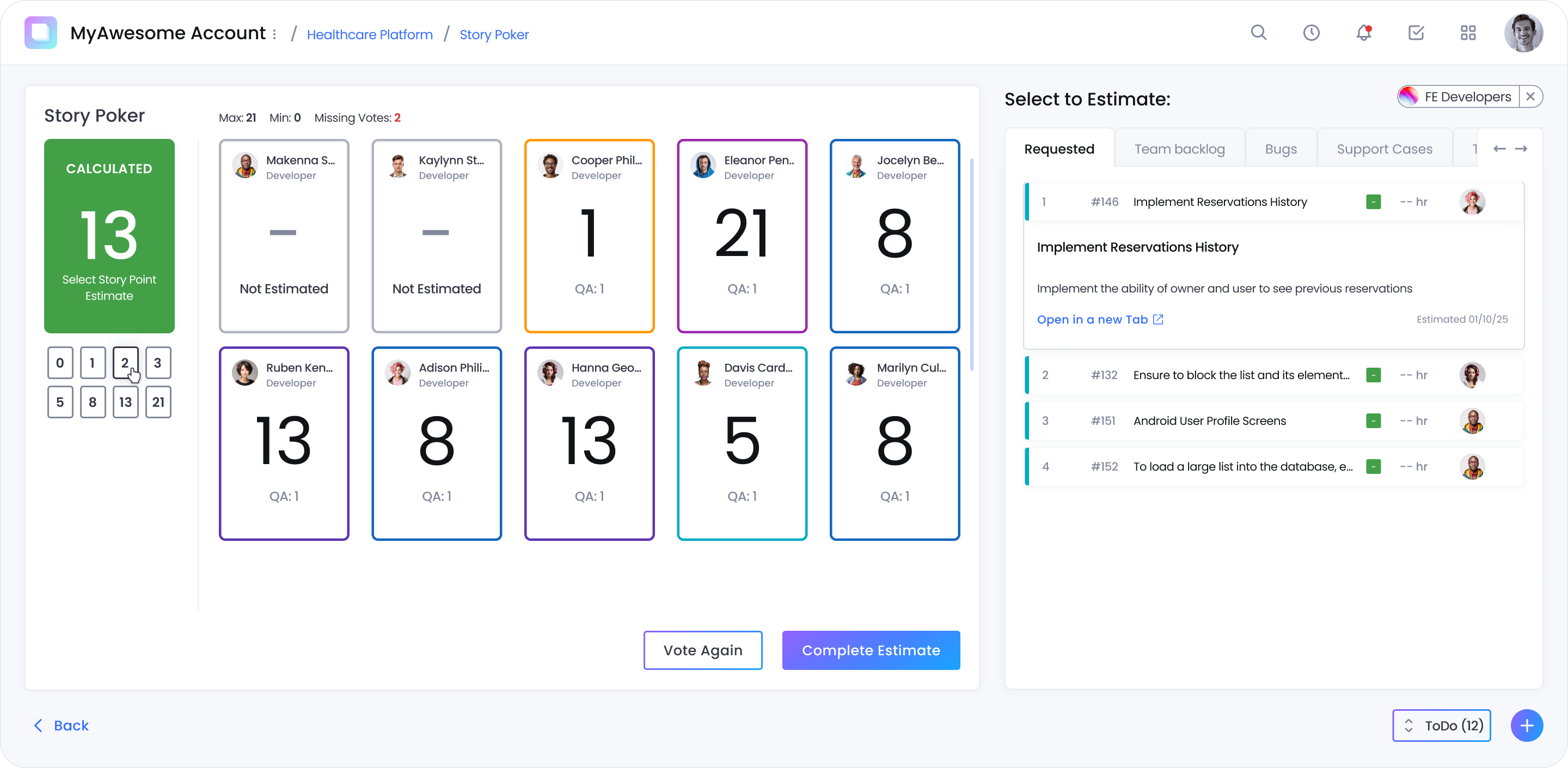
Task: Select story point value 13
Action: click(x=125, y=402)
